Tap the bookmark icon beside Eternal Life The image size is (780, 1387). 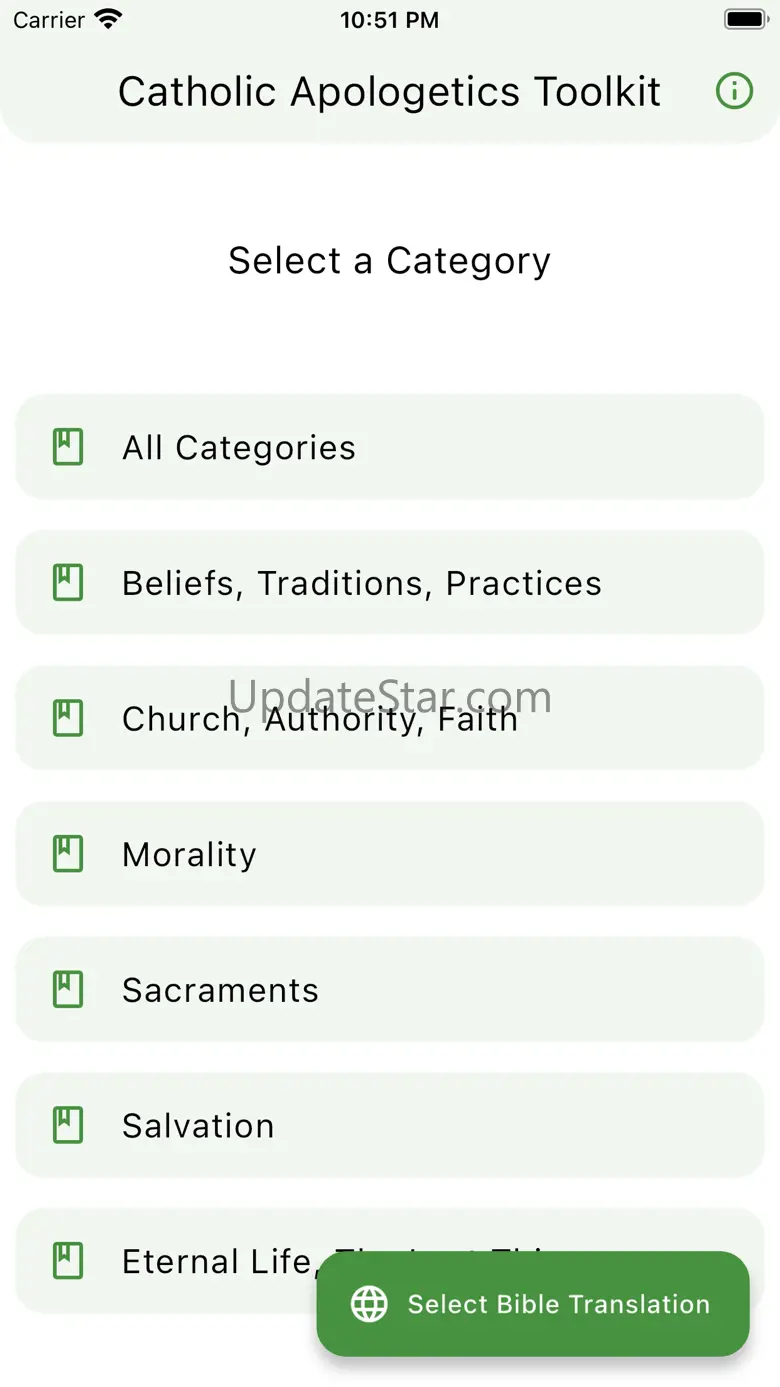tap(68, 1261)
